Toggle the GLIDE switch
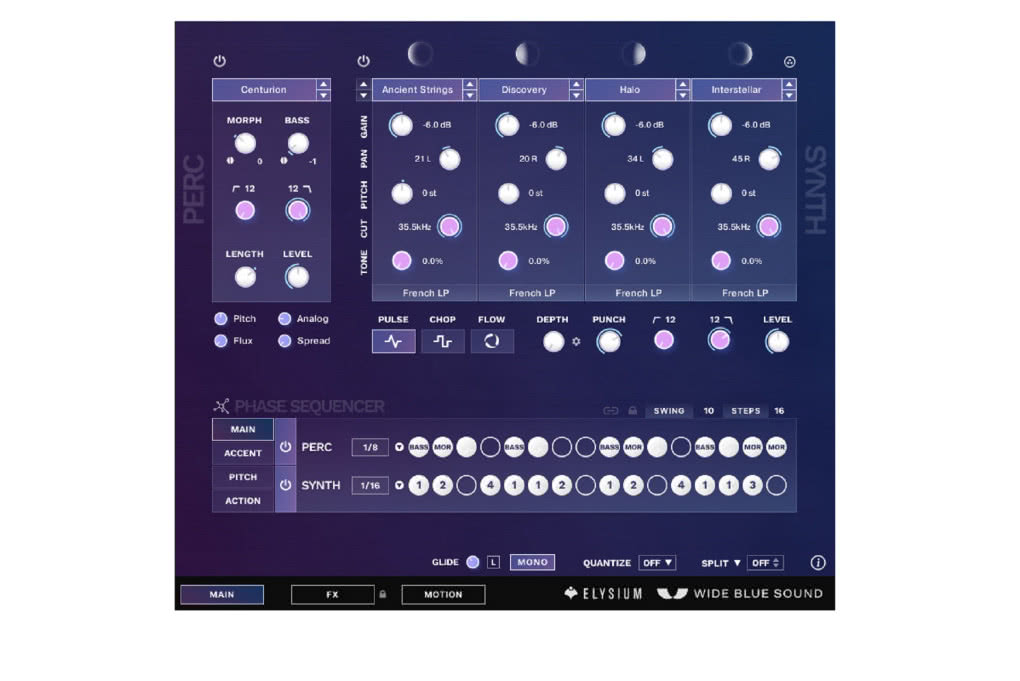1020x681 pixels. point(473,563)
